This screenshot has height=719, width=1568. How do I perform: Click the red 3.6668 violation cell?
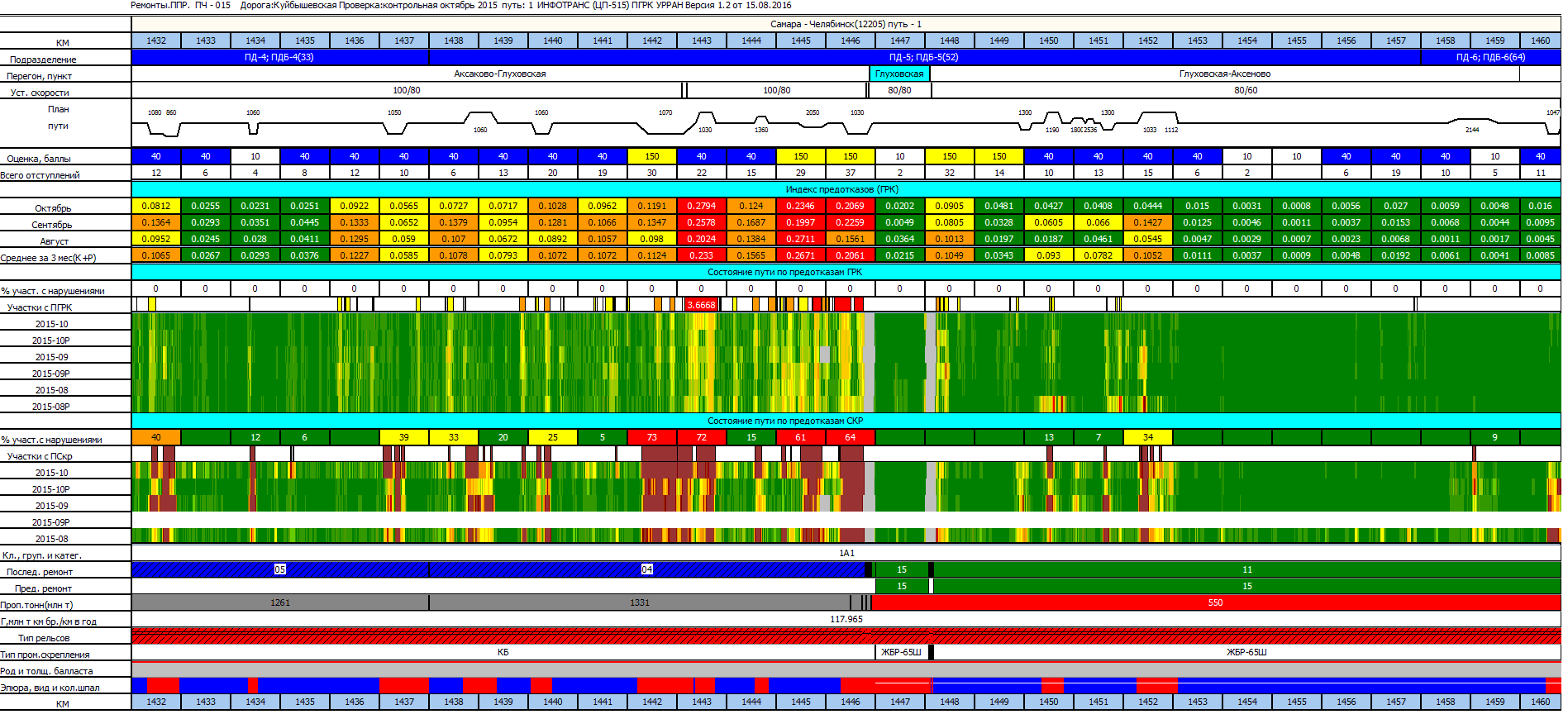701,305
